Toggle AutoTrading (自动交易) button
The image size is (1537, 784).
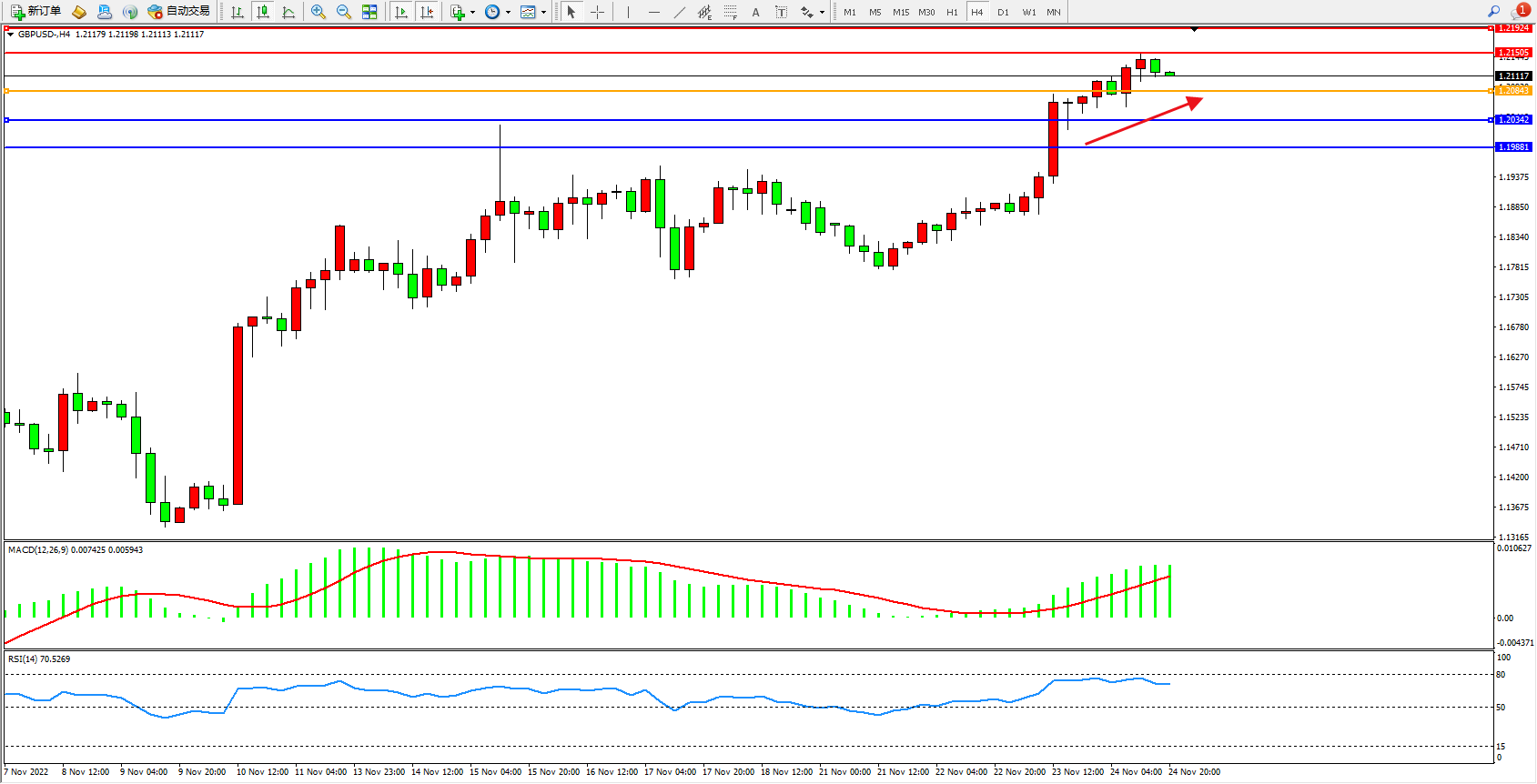179,12
